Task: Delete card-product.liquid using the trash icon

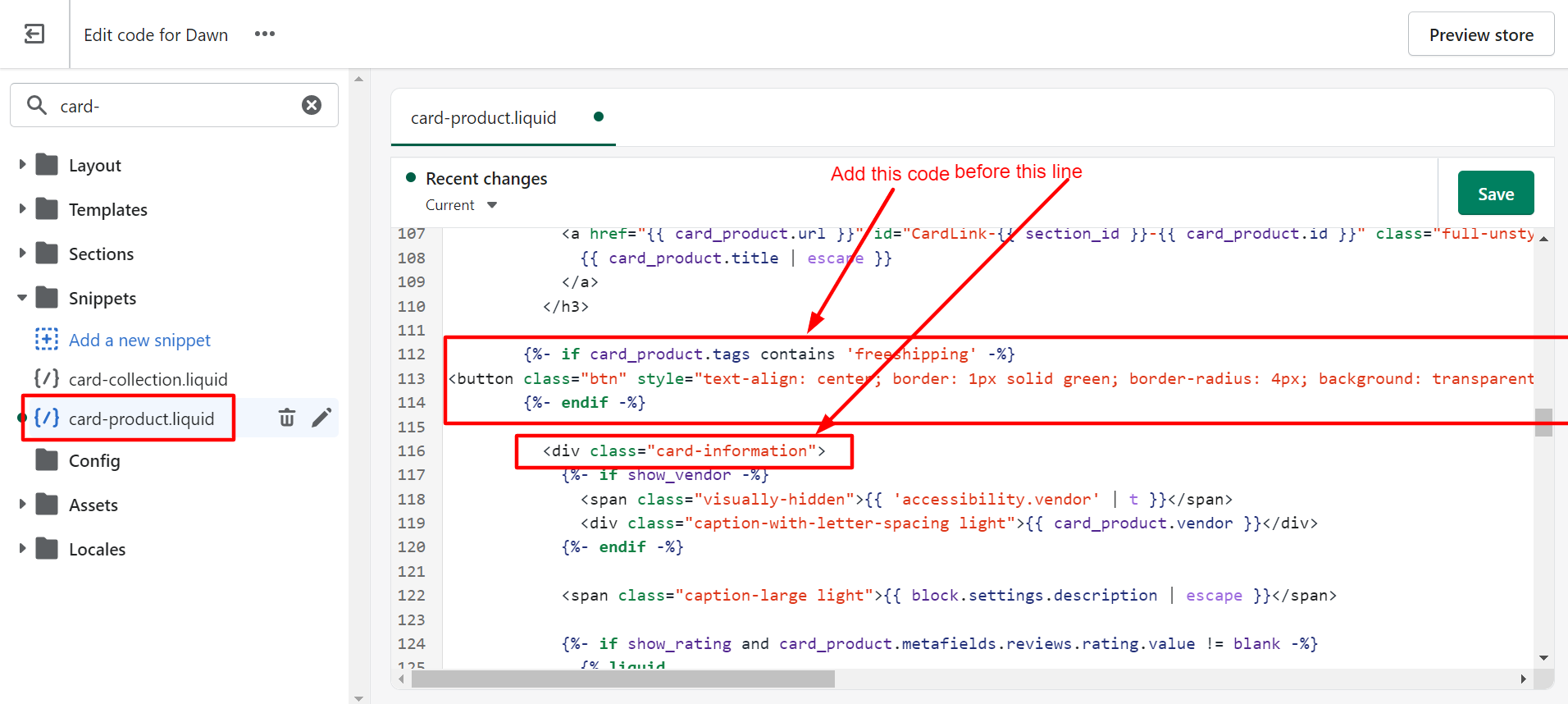Action: point(287,418)
